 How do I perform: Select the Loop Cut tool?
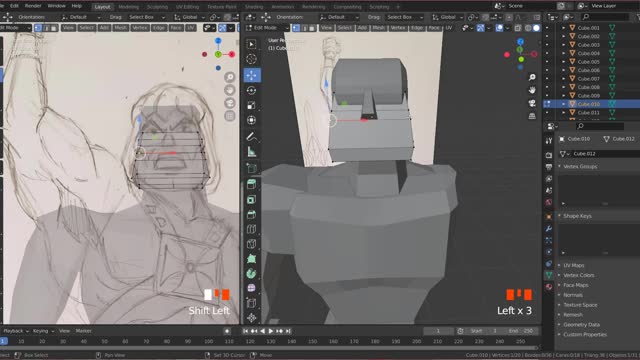251,229
